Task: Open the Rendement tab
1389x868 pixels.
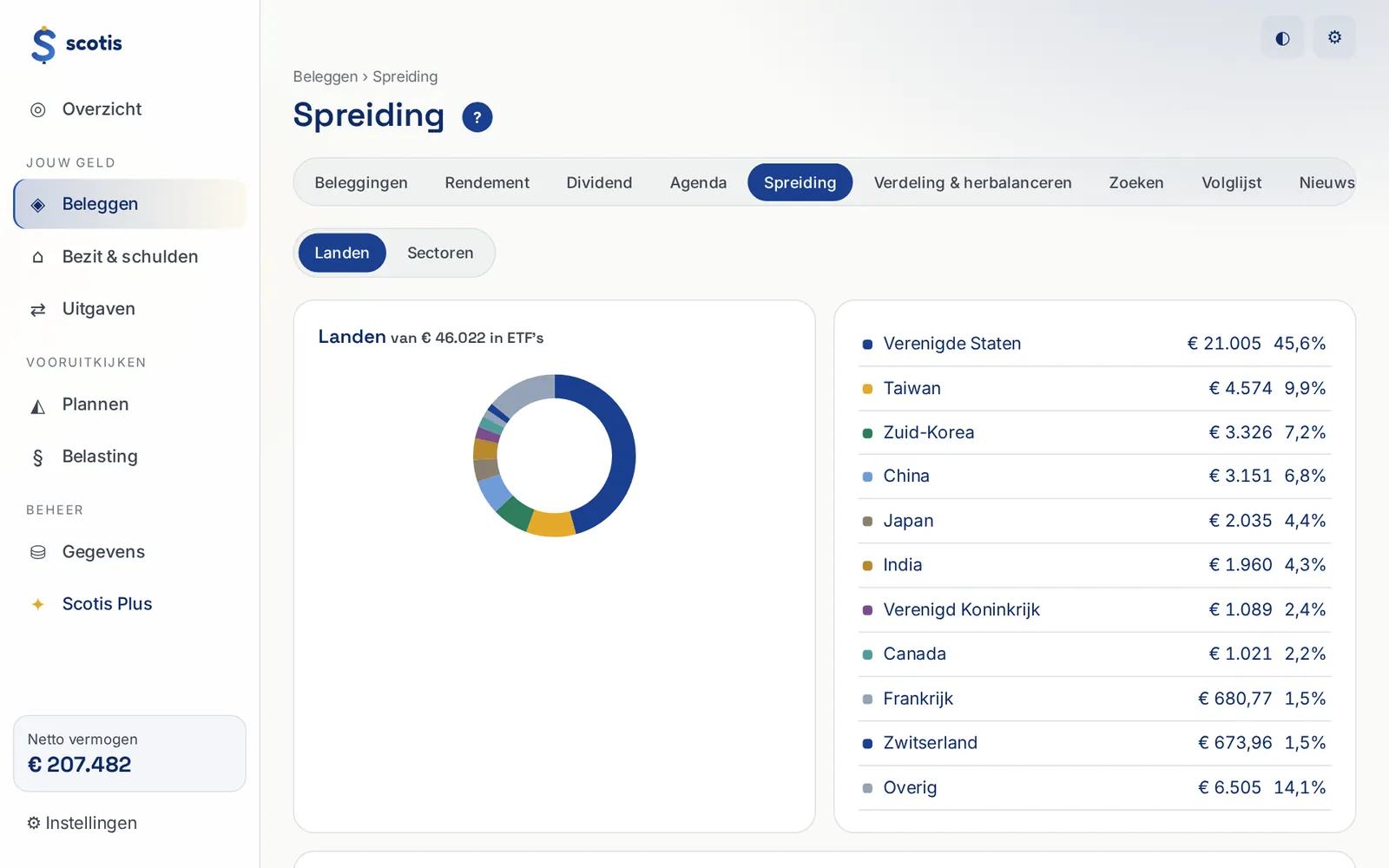Action: click(487, 182)
